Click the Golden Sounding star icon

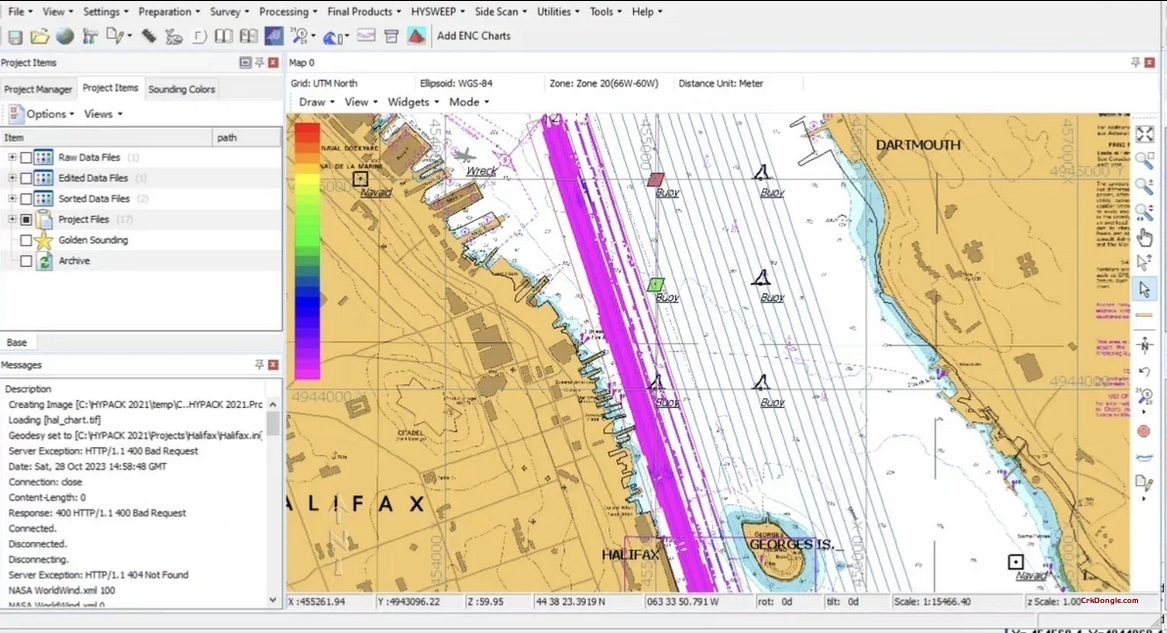(44, 240)
